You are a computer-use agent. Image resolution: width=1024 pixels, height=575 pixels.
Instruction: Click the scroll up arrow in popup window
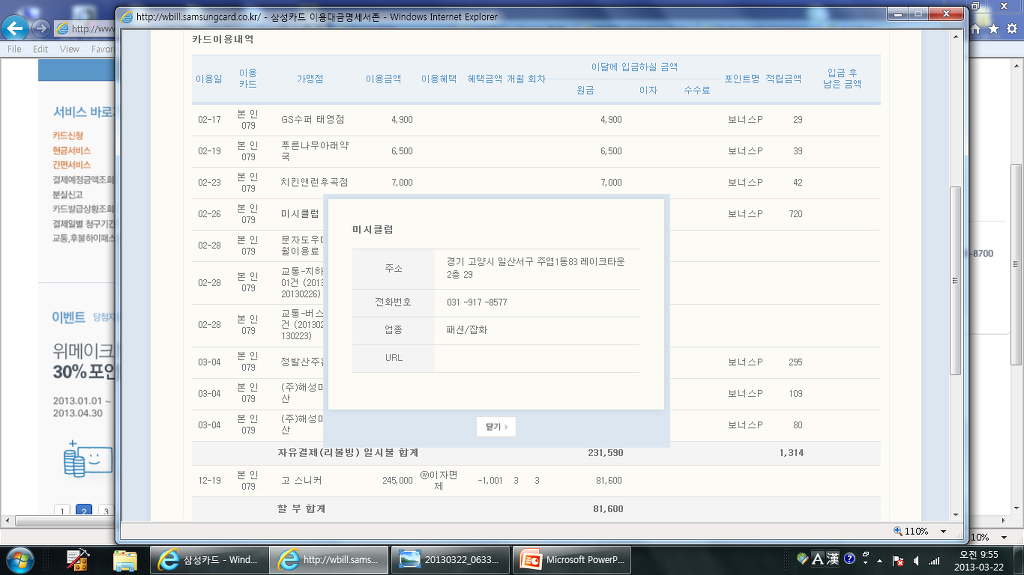(955, 37)
